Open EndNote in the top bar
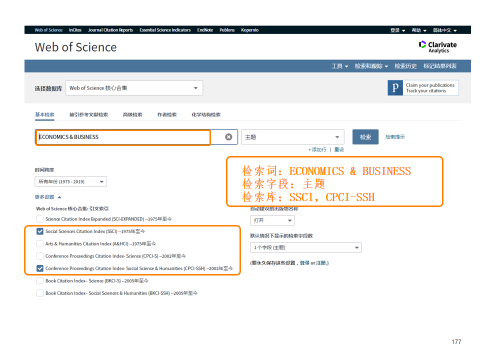 pyautogui.click(x=205, y=30)
